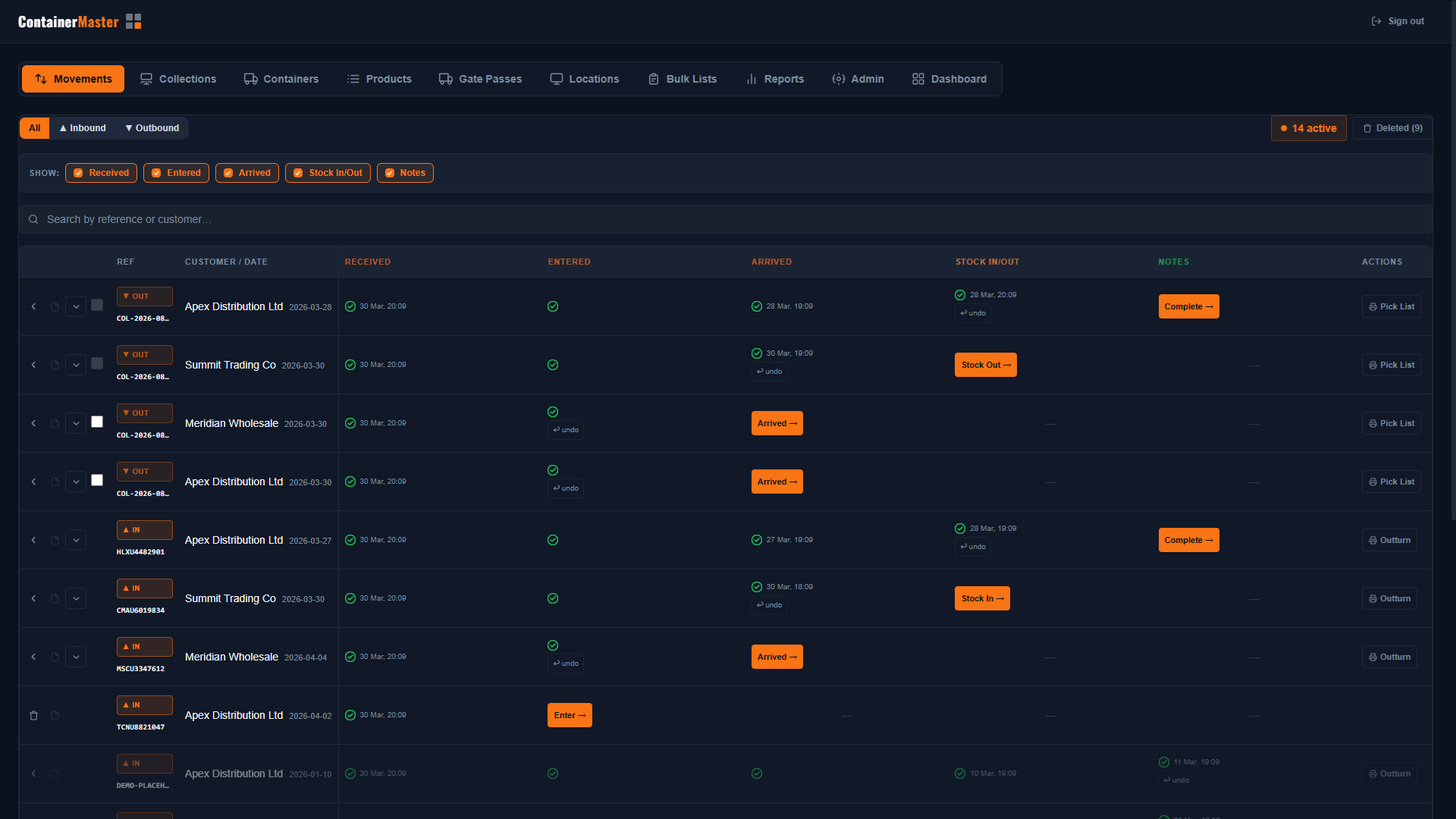Open Outturn for the MSCU3347612 row
Viewport: 1456px width, 819px height.
pyautogui.click(x=1389, y=657)
